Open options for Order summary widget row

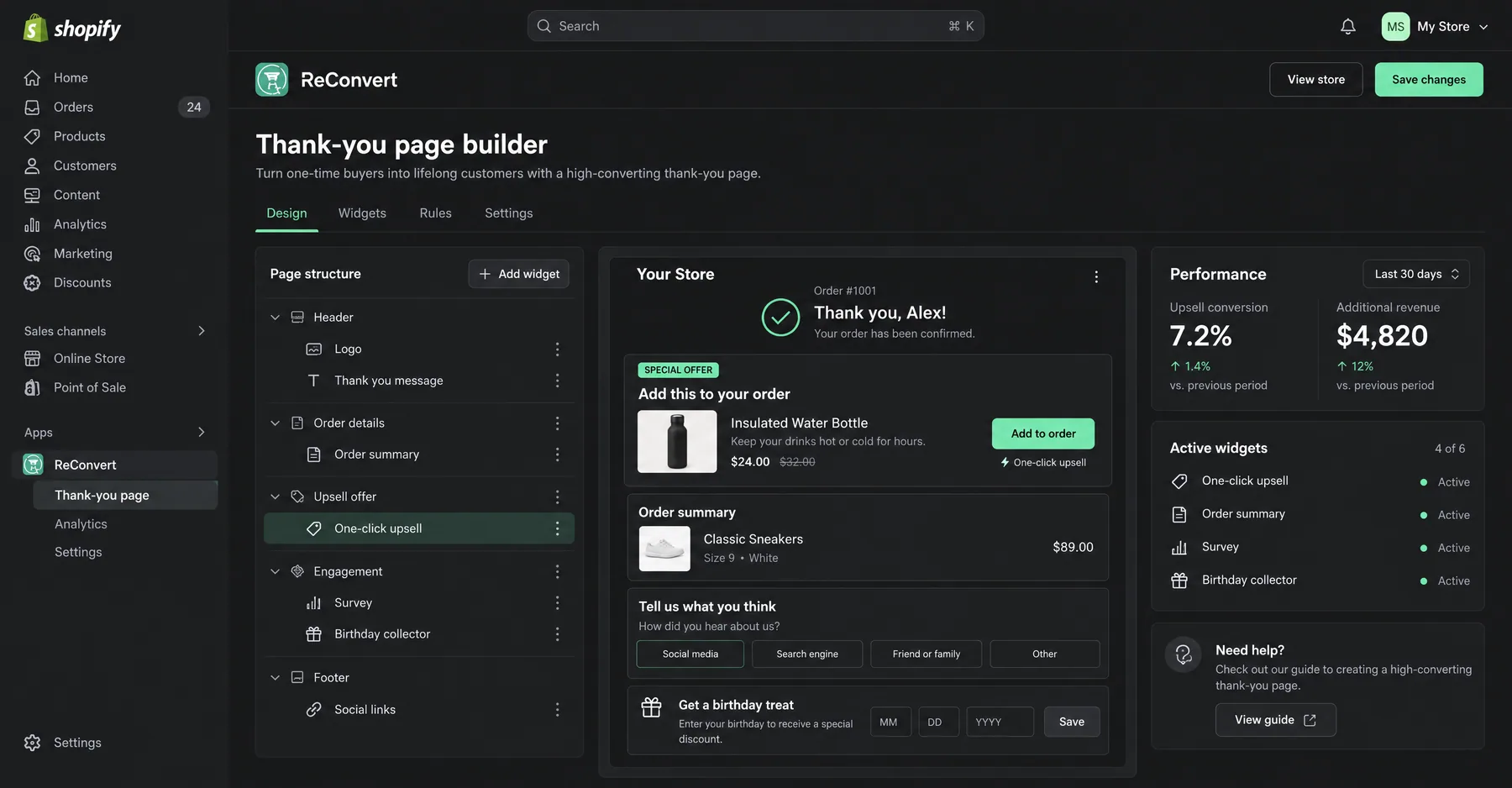point(557,454)
